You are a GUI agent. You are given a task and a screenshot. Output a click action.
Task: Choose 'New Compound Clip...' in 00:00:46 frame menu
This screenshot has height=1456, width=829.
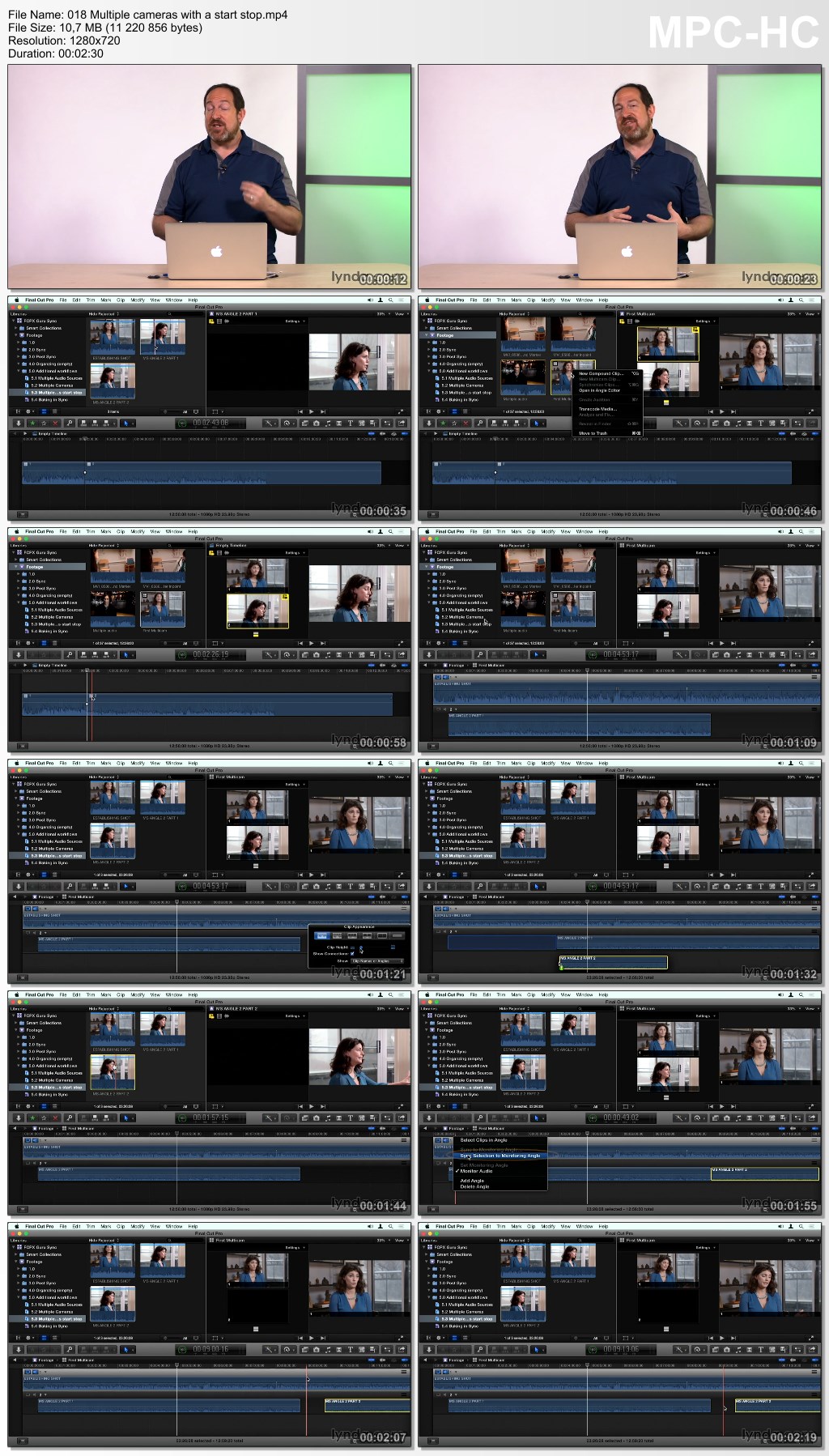tap(600, 373)
